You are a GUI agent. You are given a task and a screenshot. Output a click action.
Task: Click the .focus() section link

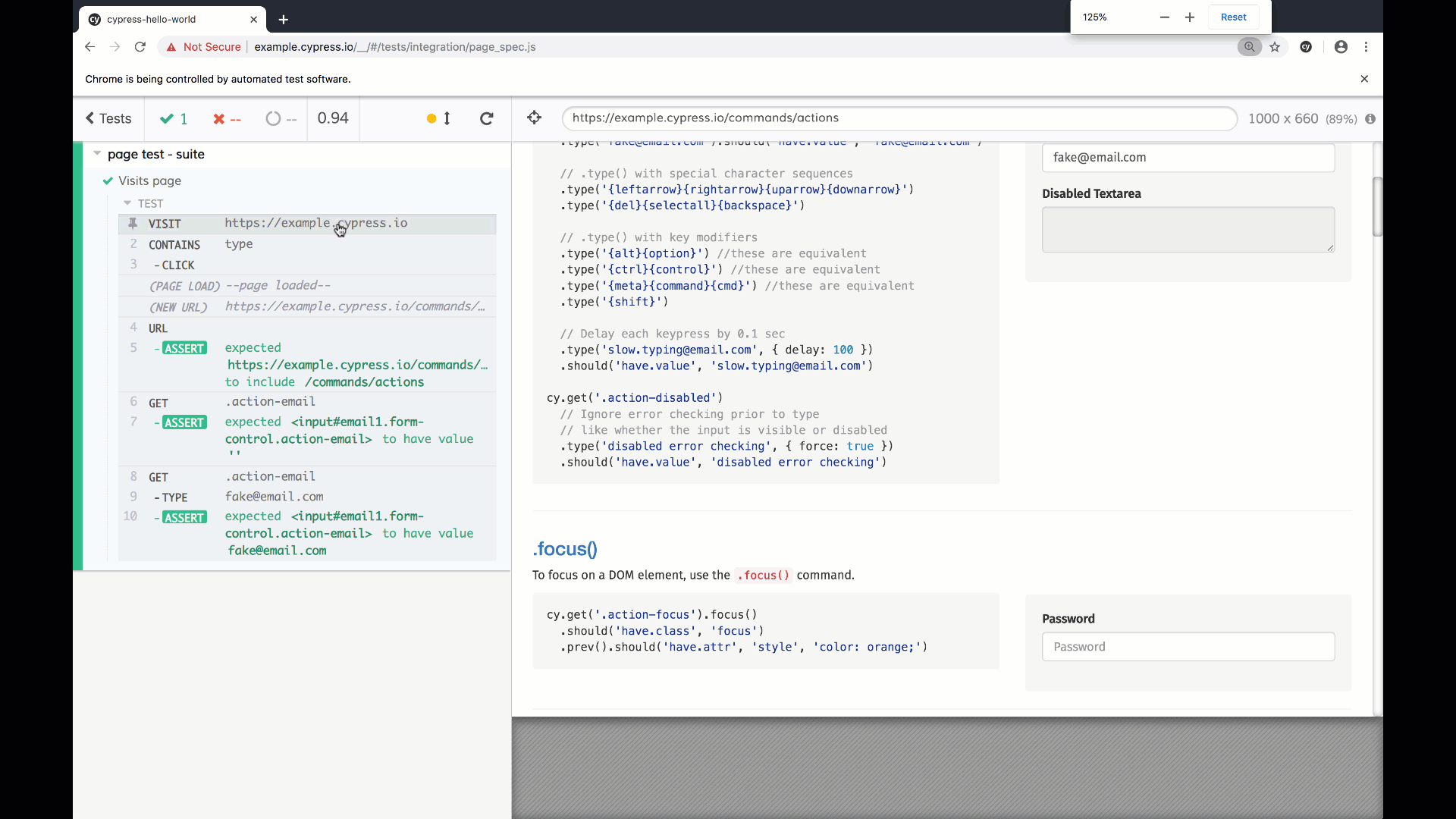(x=565, y=548)
